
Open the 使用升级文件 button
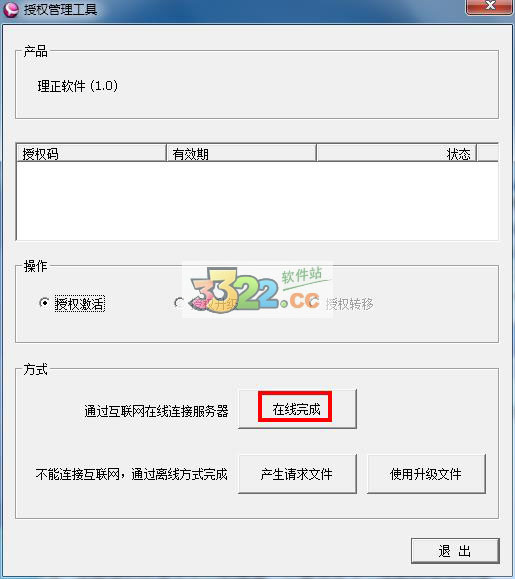click(x=426, y=474)
